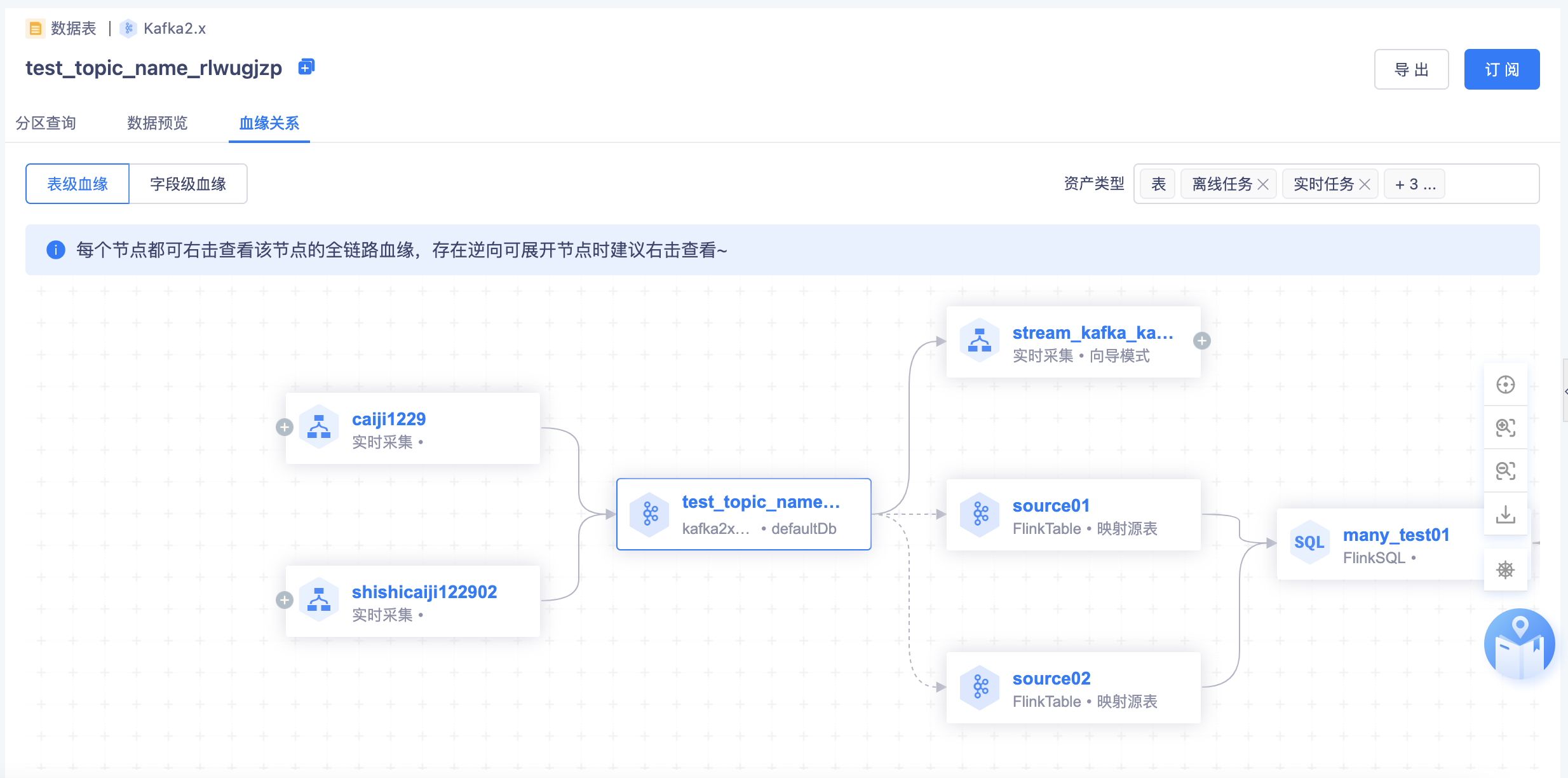Screen dimensions: 1568x778
Task: Remove the 离线任务 asset type tag
Action: click(x=1263, y=184)
